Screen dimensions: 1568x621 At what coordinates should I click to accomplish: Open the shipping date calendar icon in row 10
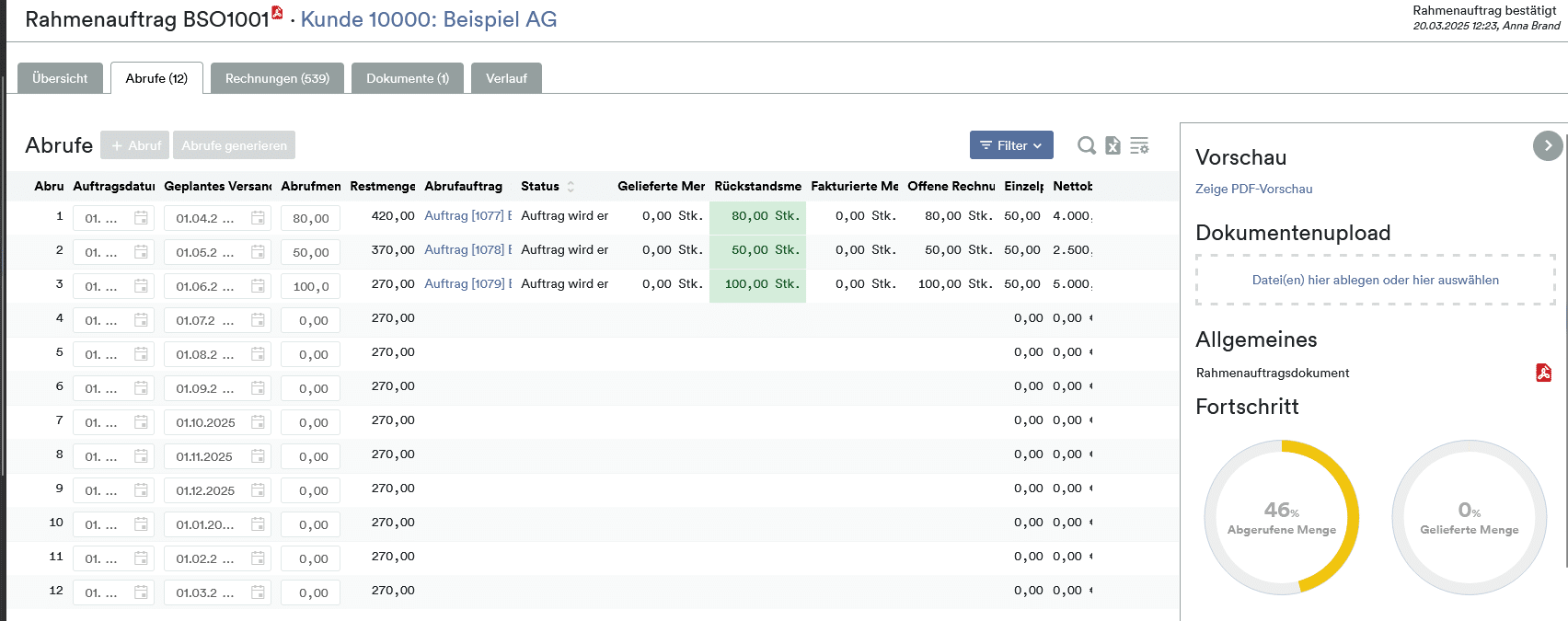[258, 524]
